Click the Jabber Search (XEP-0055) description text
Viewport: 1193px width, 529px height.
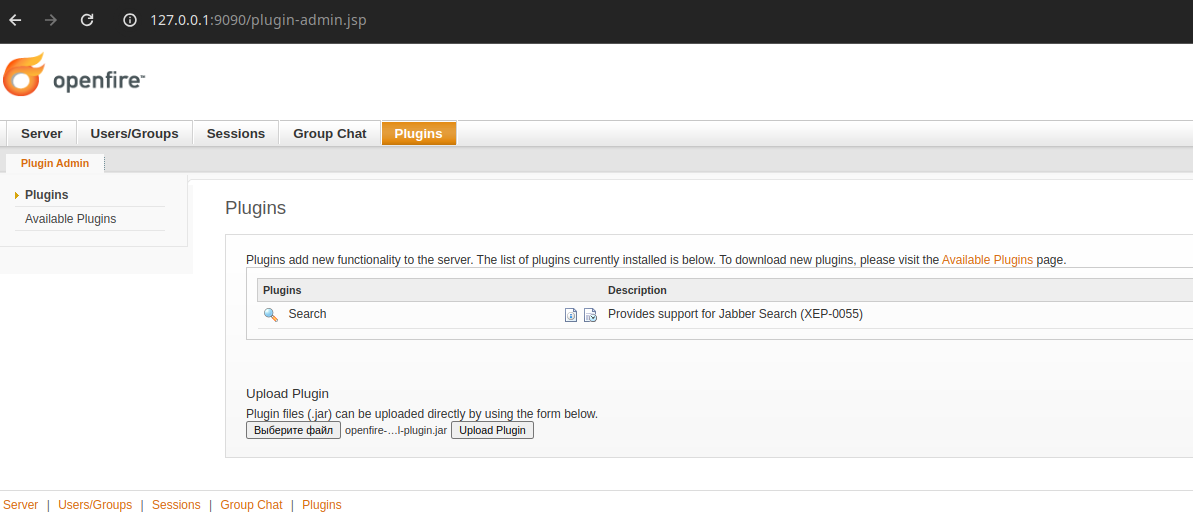[735, 314]
